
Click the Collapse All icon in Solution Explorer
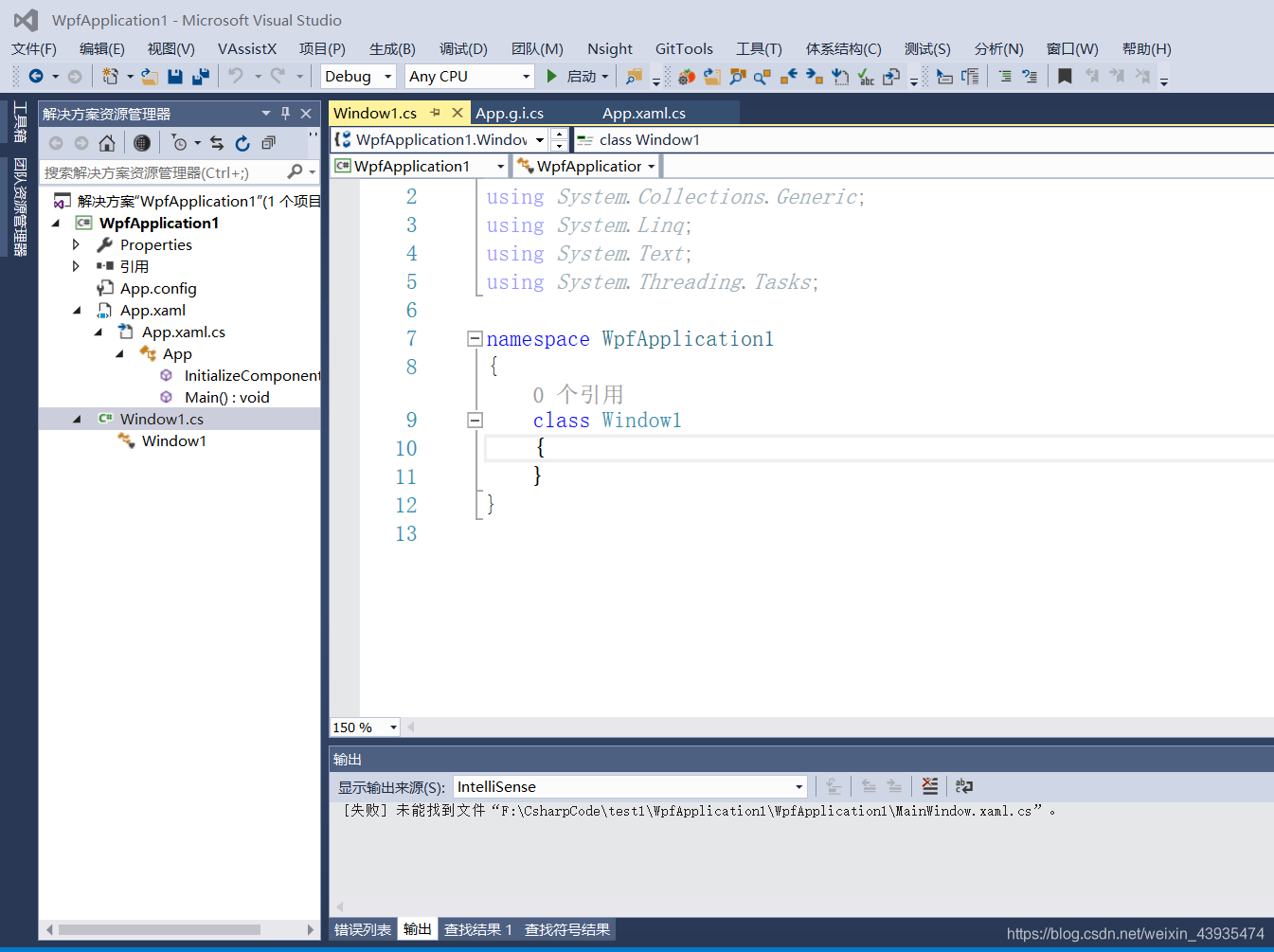268,143
